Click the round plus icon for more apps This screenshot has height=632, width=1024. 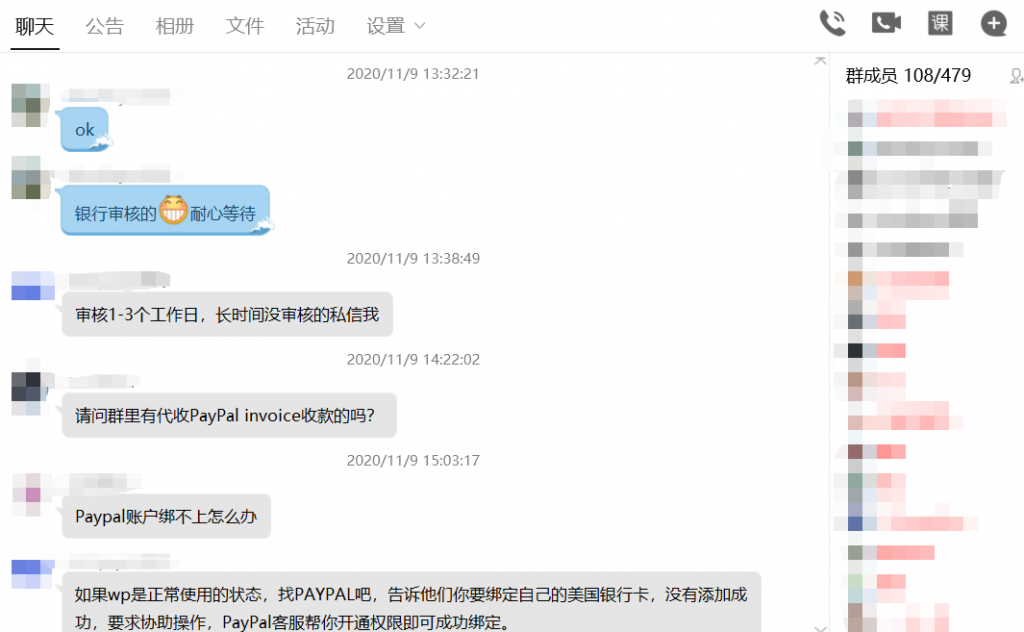click(993, 24)
